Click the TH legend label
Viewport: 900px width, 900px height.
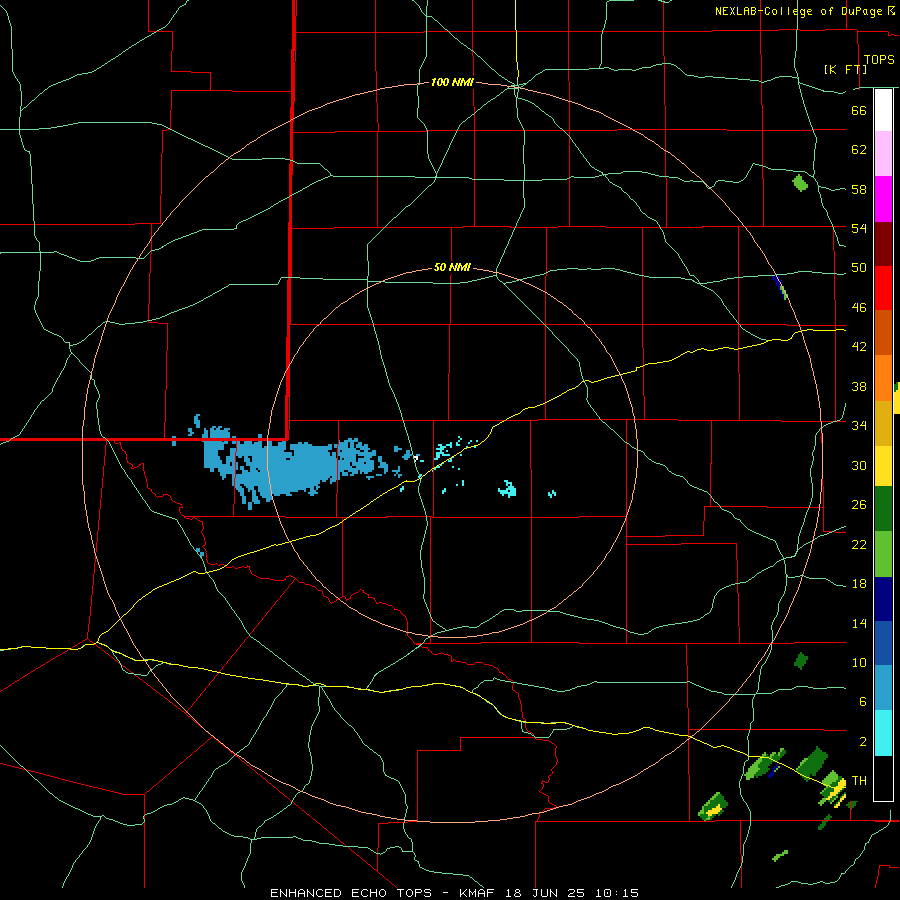click(859, 781)
